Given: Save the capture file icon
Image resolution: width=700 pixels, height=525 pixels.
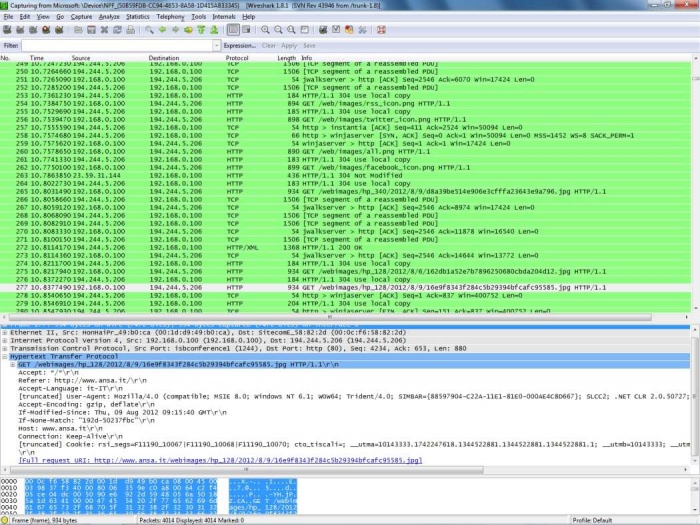Looking at the screenshot, I should coord(91,30).
